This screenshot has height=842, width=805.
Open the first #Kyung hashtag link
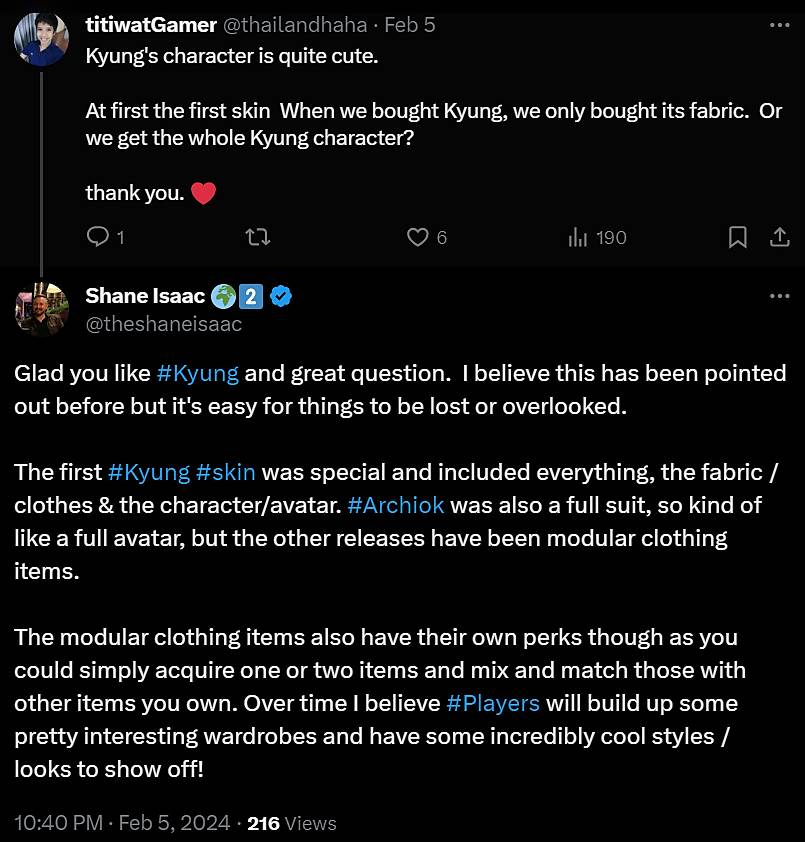point(198,374)
